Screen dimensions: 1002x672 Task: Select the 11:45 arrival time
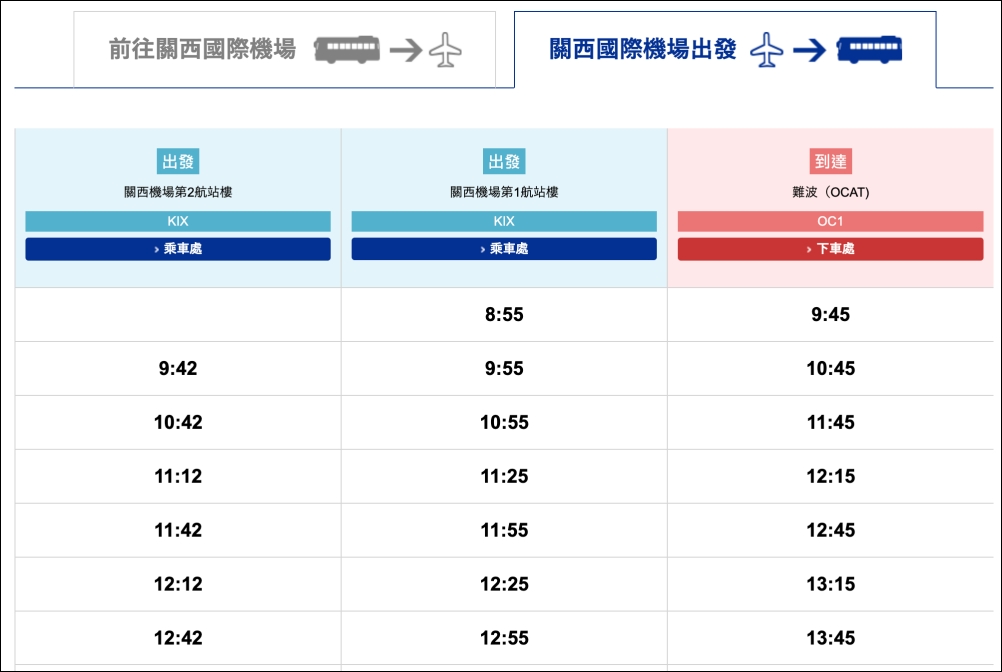(x=831, y=422)
